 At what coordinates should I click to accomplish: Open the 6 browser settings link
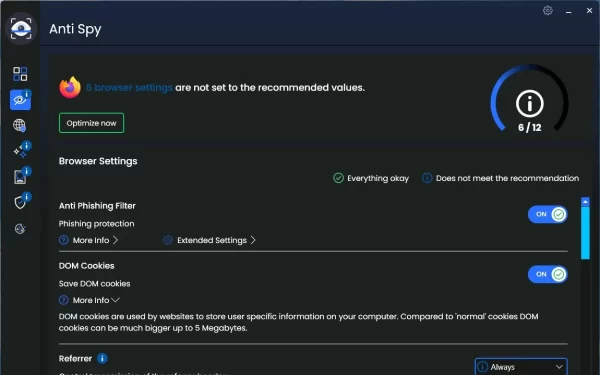coord(129,88)
